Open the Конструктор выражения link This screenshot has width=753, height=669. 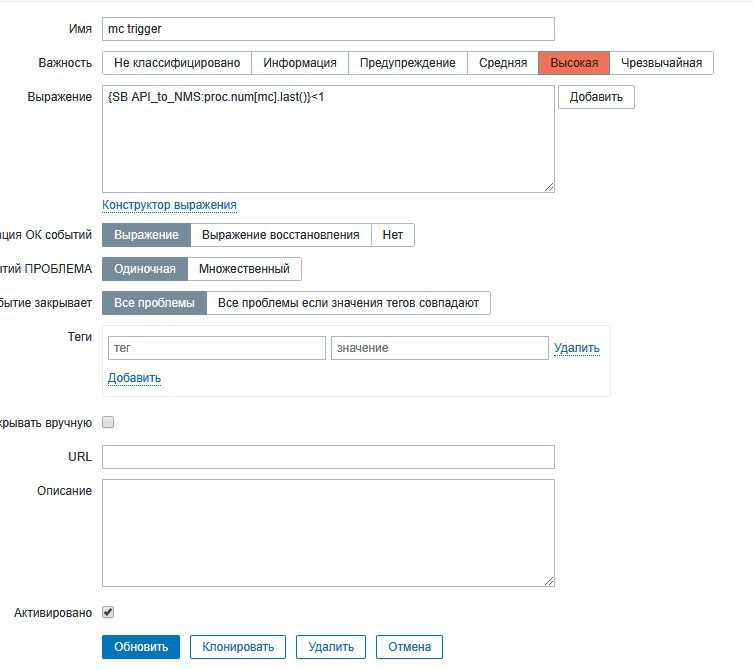coord(169,205)
